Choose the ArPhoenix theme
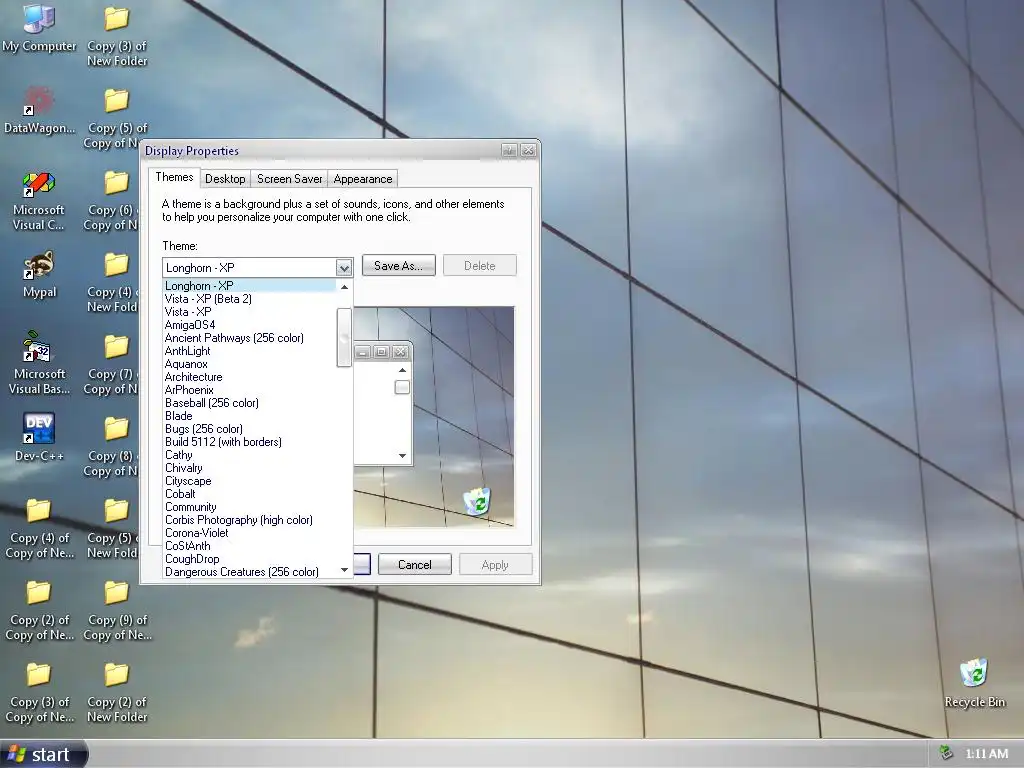The image size is (1024, 768). pyautogui.click(x=249, y=390)
